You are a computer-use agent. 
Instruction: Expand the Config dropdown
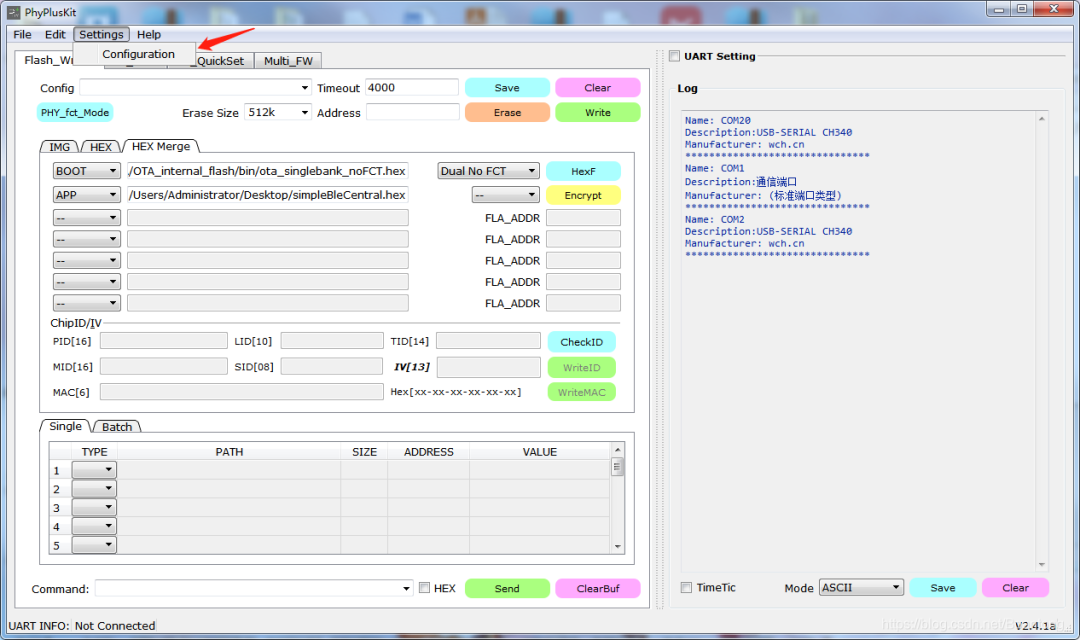point(304,87)
